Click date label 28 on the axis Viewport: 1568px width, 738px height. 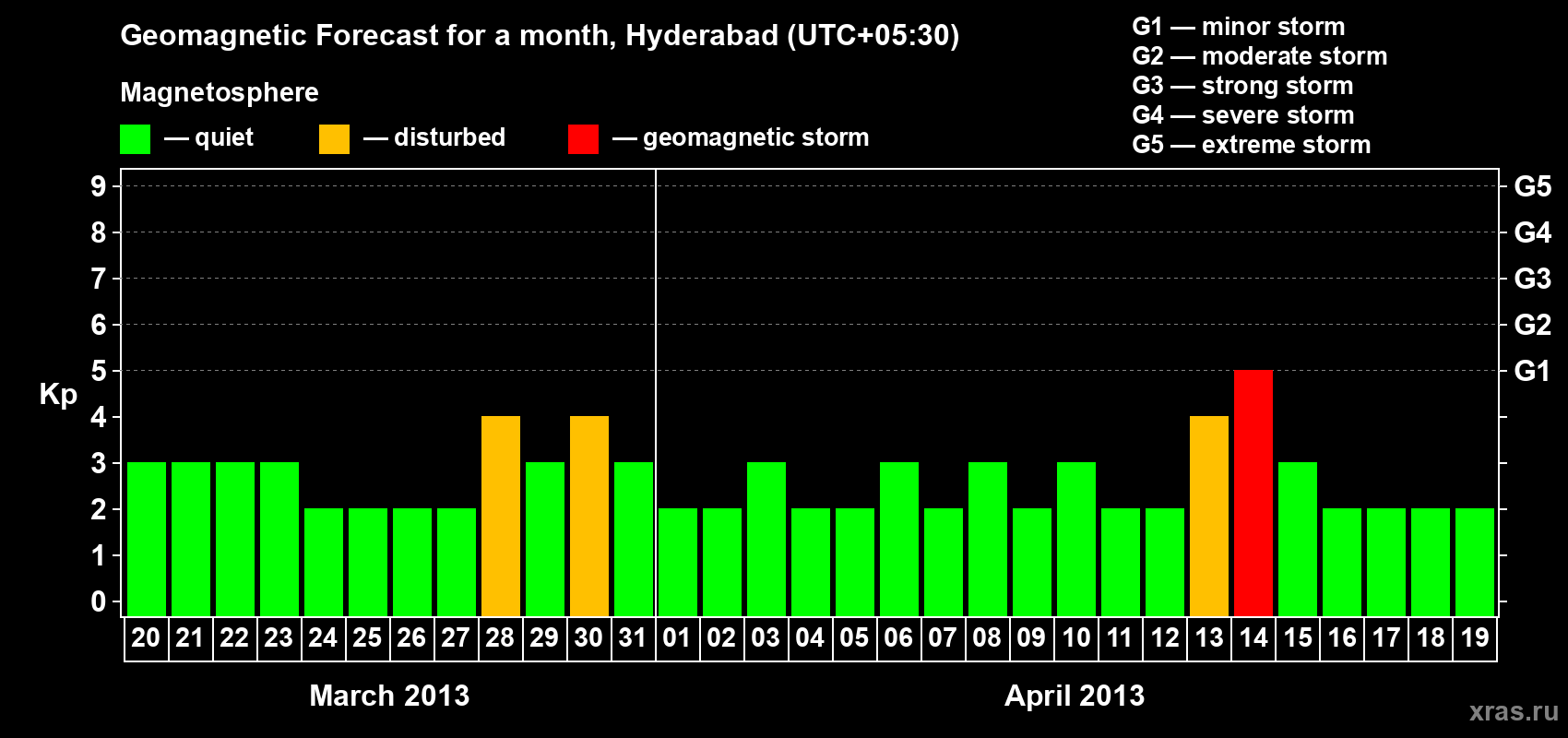(x=500, y=638)
